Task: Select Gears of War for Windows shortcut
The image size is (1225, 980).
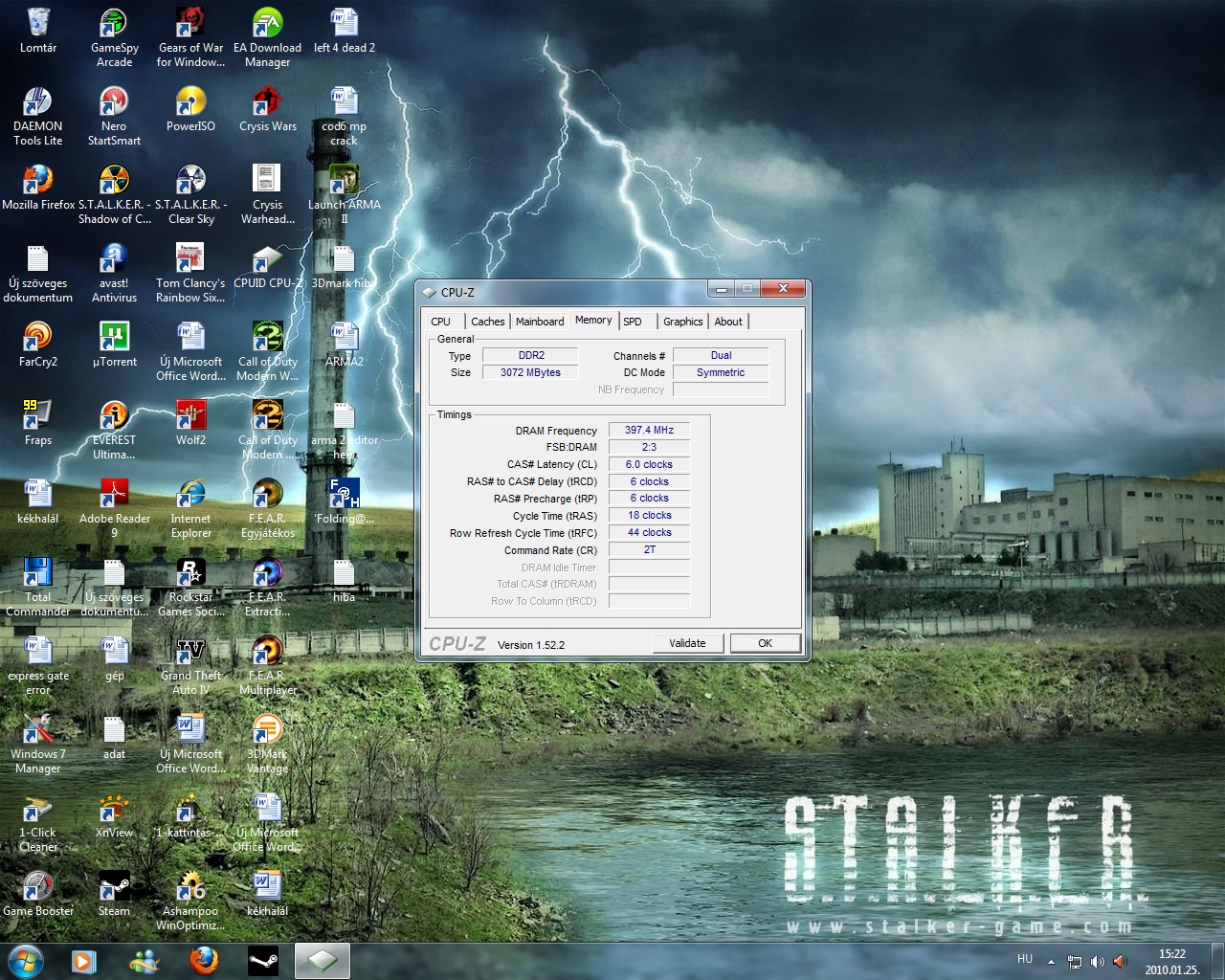Action: [x=190, y=37]
